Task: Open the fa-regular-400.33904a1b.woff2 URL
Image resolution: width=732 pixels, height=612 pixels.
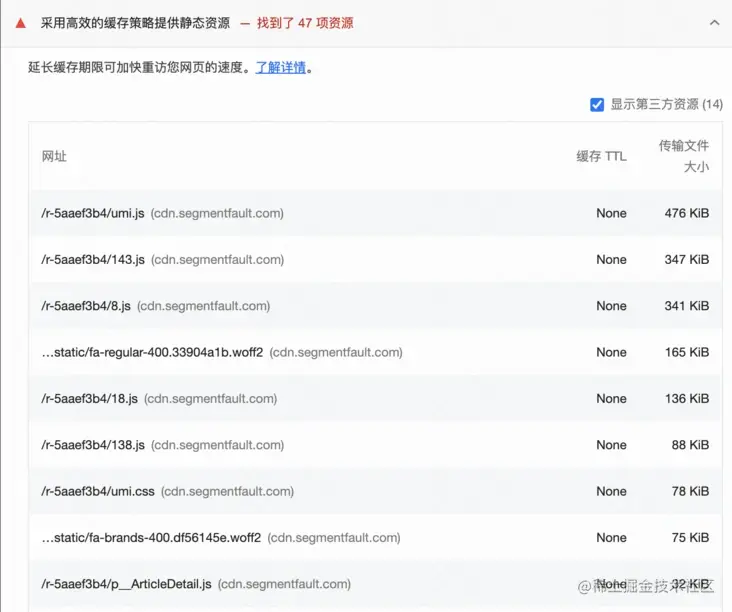Action: [152, 352]
